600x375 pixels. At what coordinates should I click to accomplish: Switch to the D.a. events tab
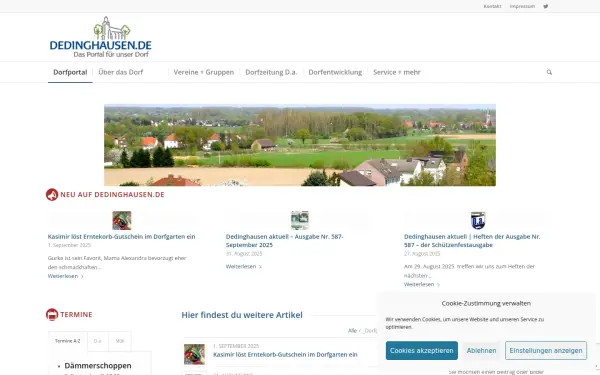click(98, 341)
